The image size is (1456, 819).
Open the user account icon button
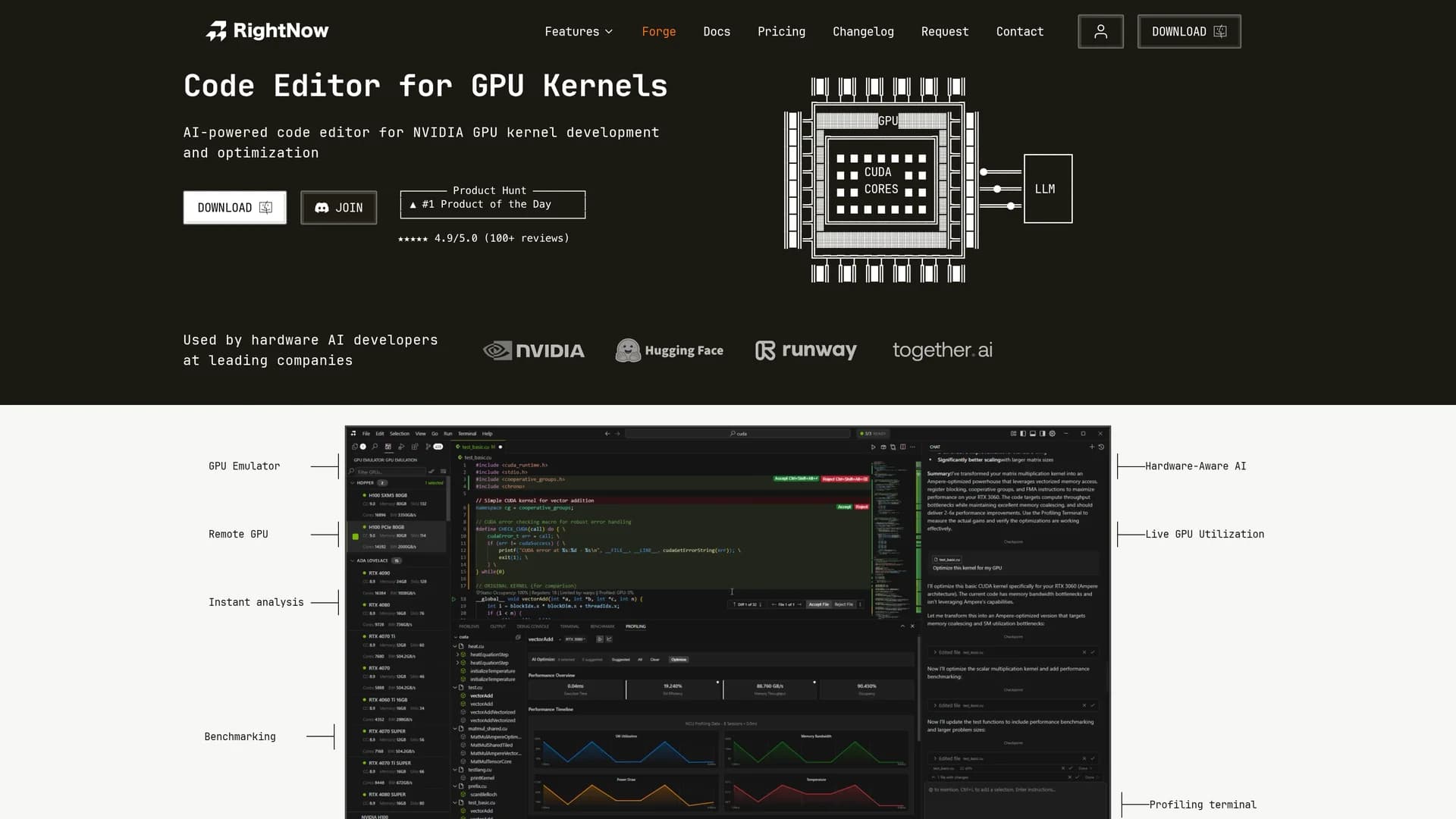point(1100,31)
